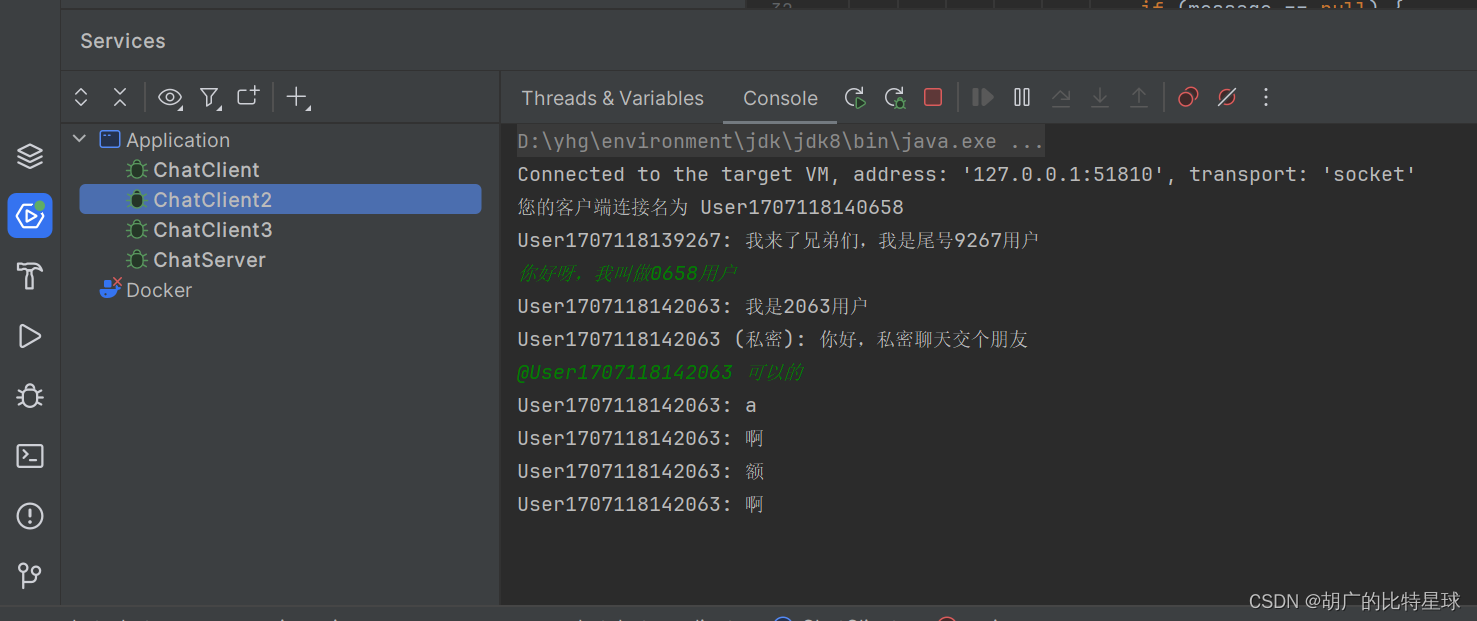This screenshot has width=1477, height=621.
Task: Select the ChatClient2 run configuration
Action: (281, 200)
